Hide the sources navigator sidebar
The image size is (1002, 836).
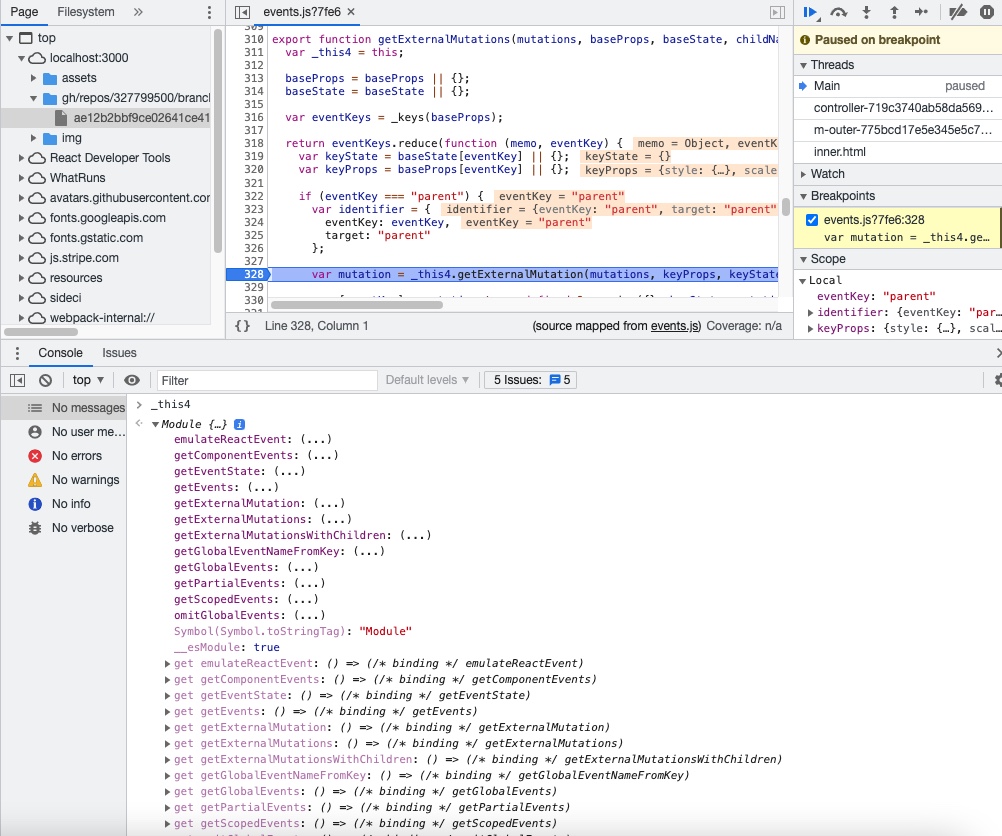pyautogui.click(x=242, y=12)
